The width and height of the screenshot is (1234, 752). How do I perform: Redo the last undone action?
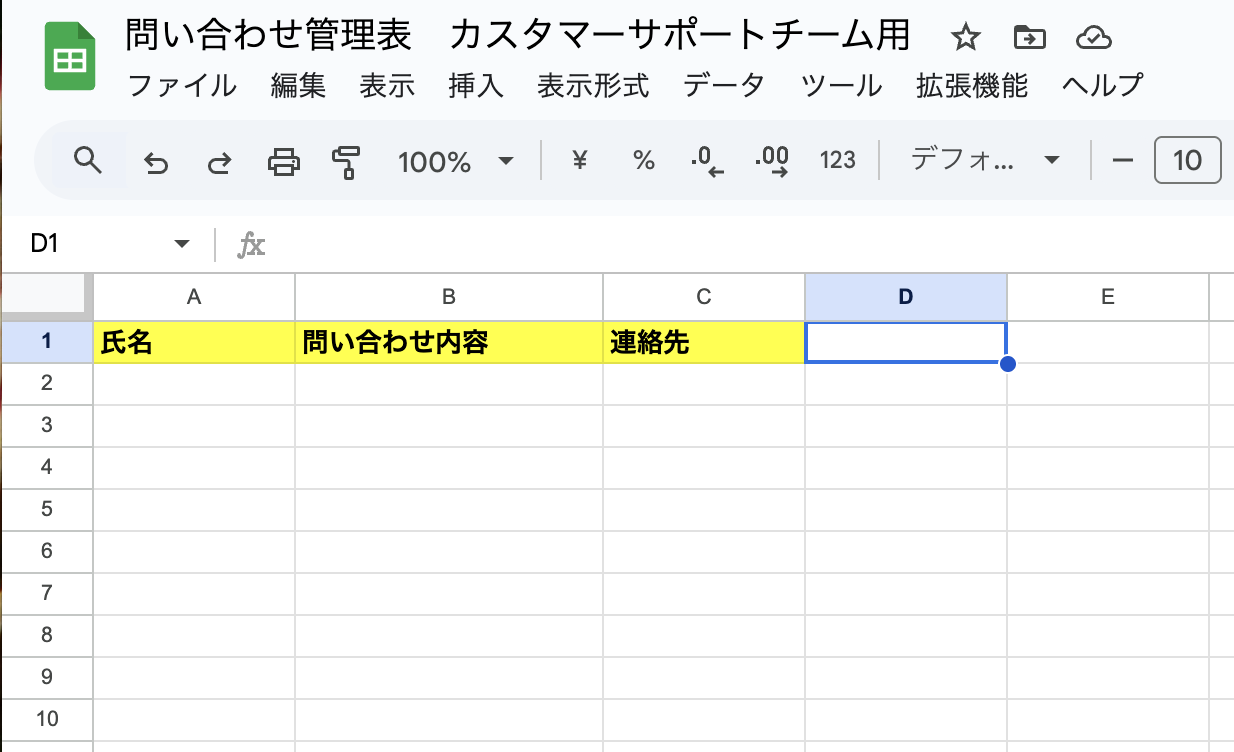point(219,161)
